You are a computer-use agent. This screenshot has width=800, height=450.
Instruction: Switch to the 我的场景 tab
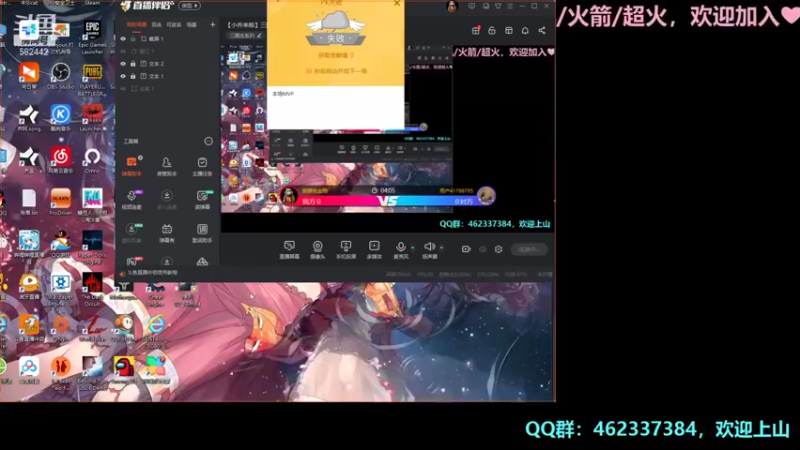point(136,24)
